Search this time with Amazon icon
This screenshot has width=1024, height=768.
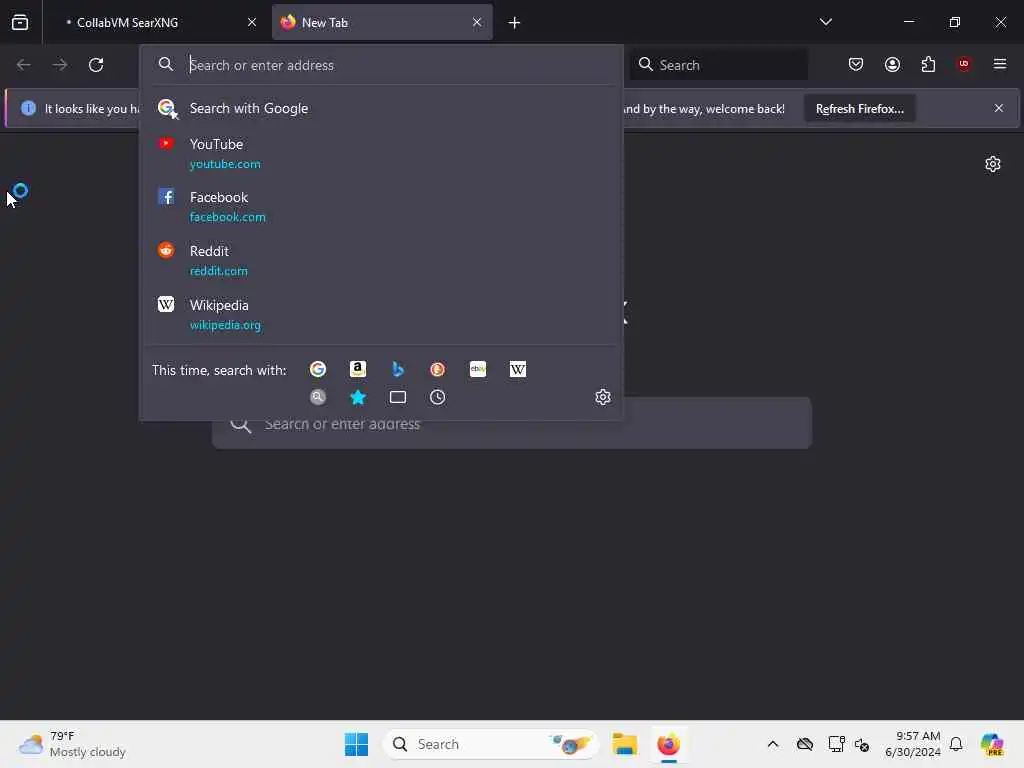[357, 370]
